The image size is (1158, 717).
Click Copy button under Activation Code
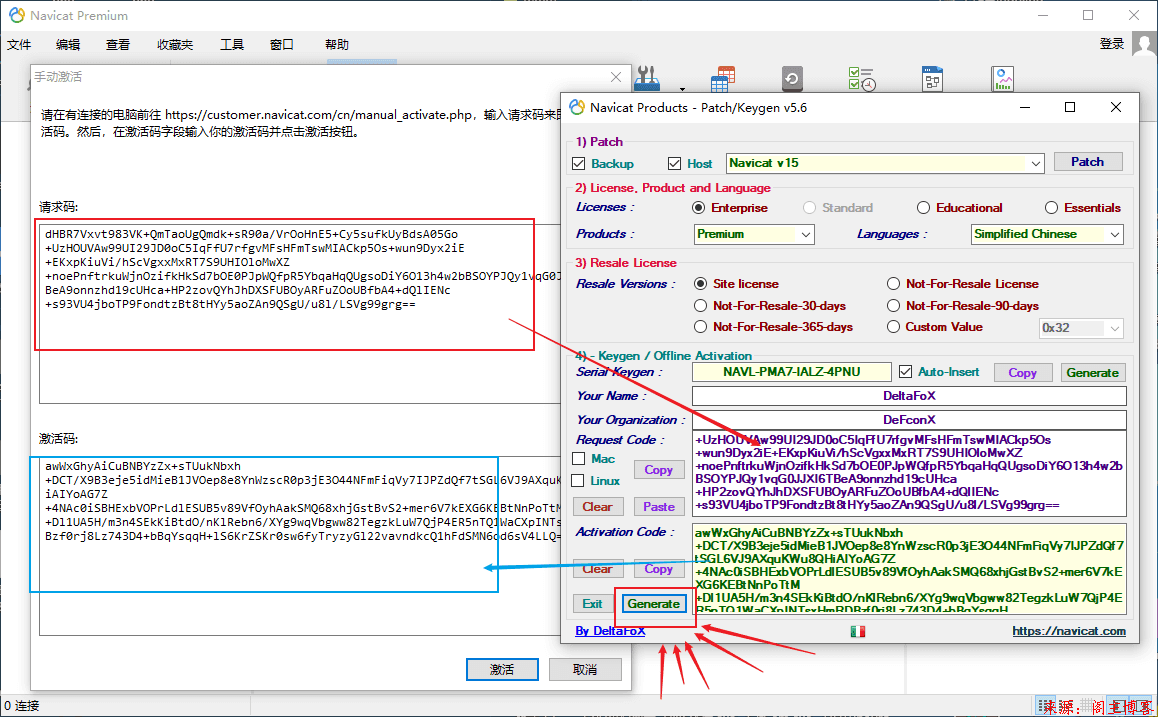tap(659, 569)
